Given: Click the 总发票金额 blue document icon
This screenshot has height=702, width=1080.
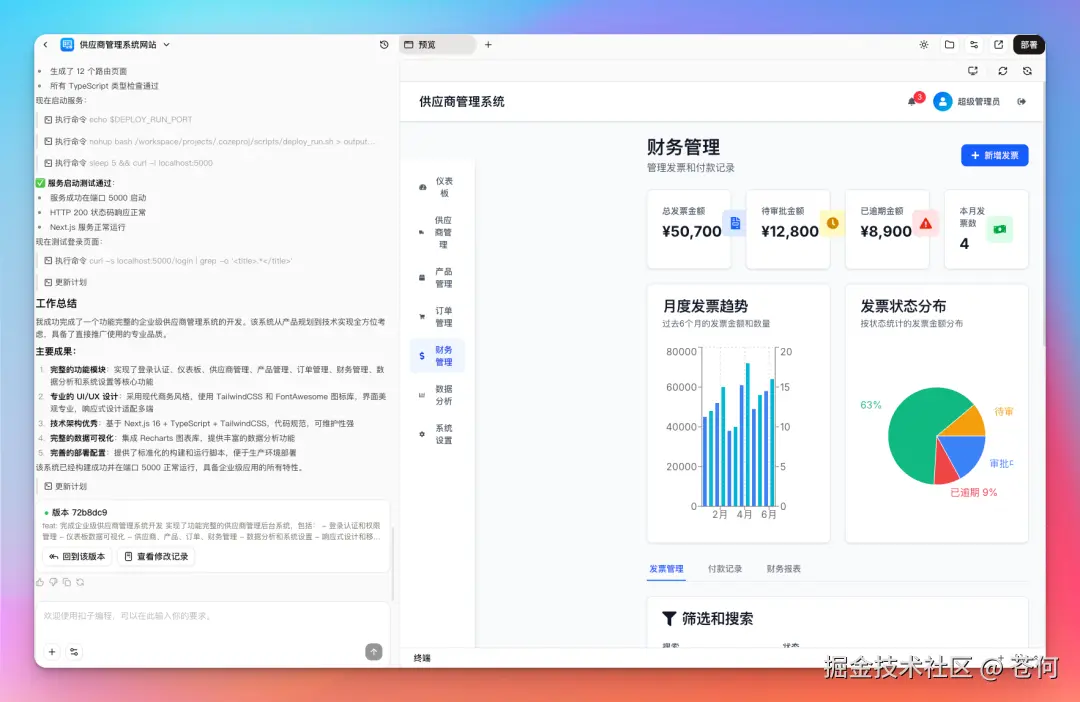Looking at the screenshot, I should (735, 223).
